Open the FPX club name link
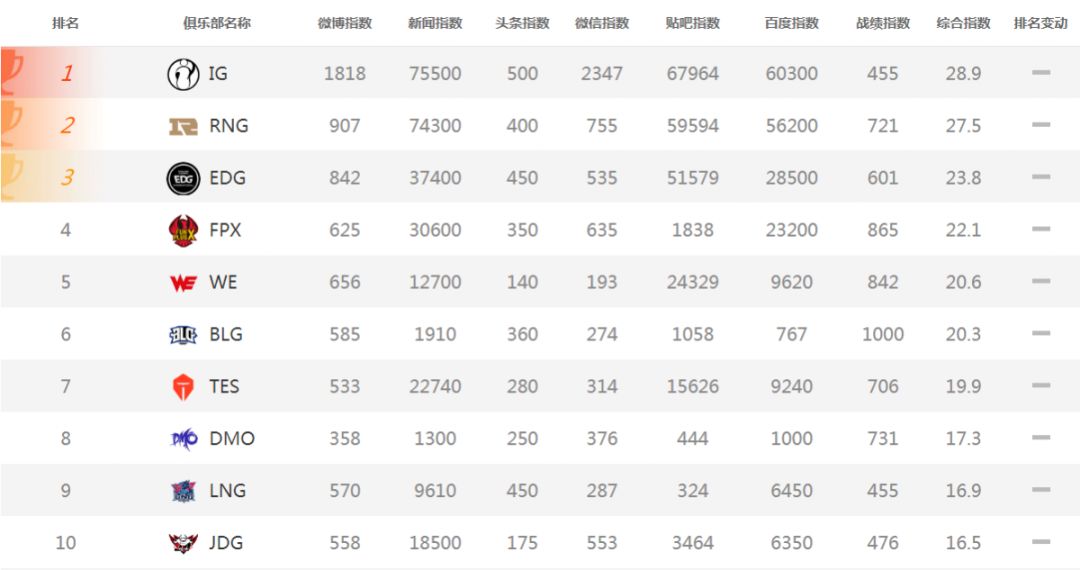 (x=225, y=230)
